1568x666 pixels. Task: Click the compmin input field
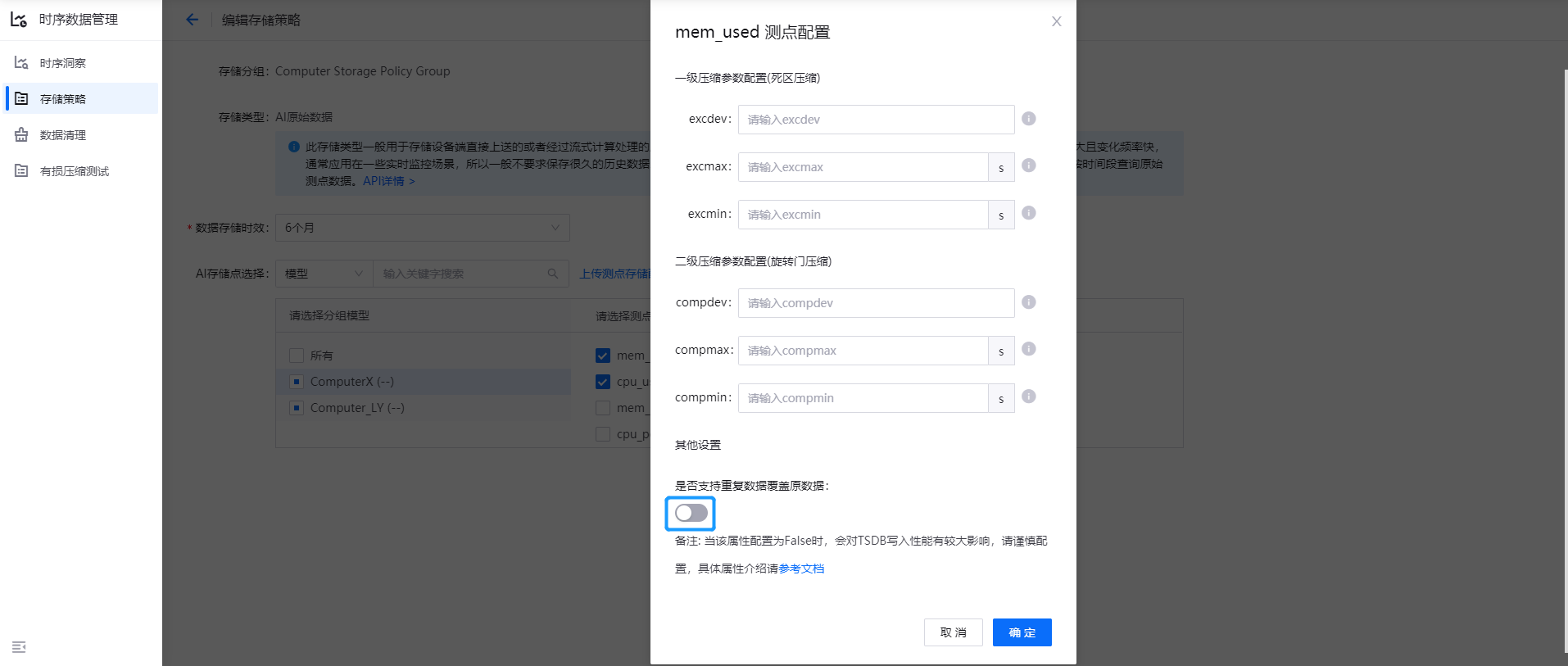pyautogui.click(x=863, y=398)
